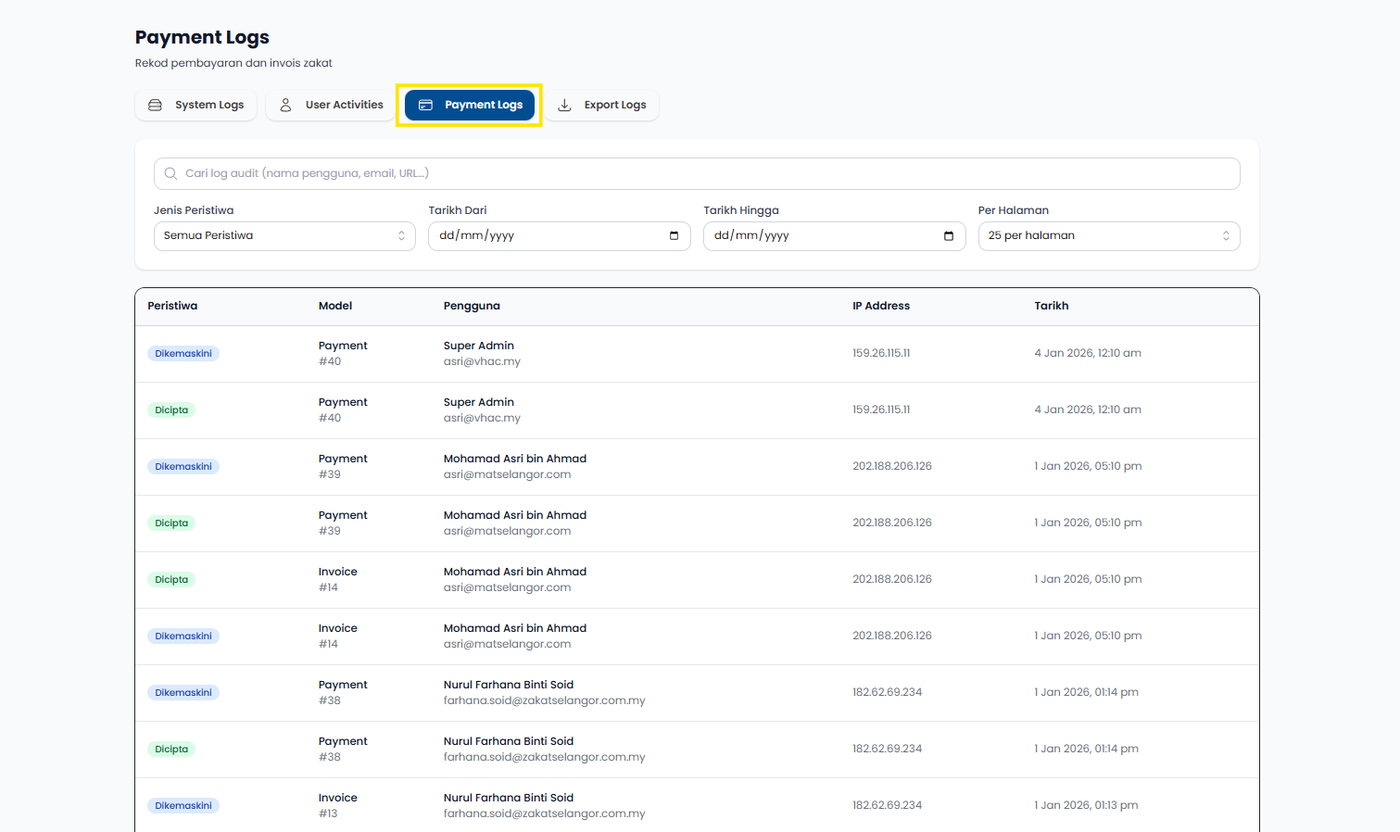Image resolution: width=1400 pixels, height=832 pixels.
Task: Focus the audit log search field
Action: pos(700,174)
